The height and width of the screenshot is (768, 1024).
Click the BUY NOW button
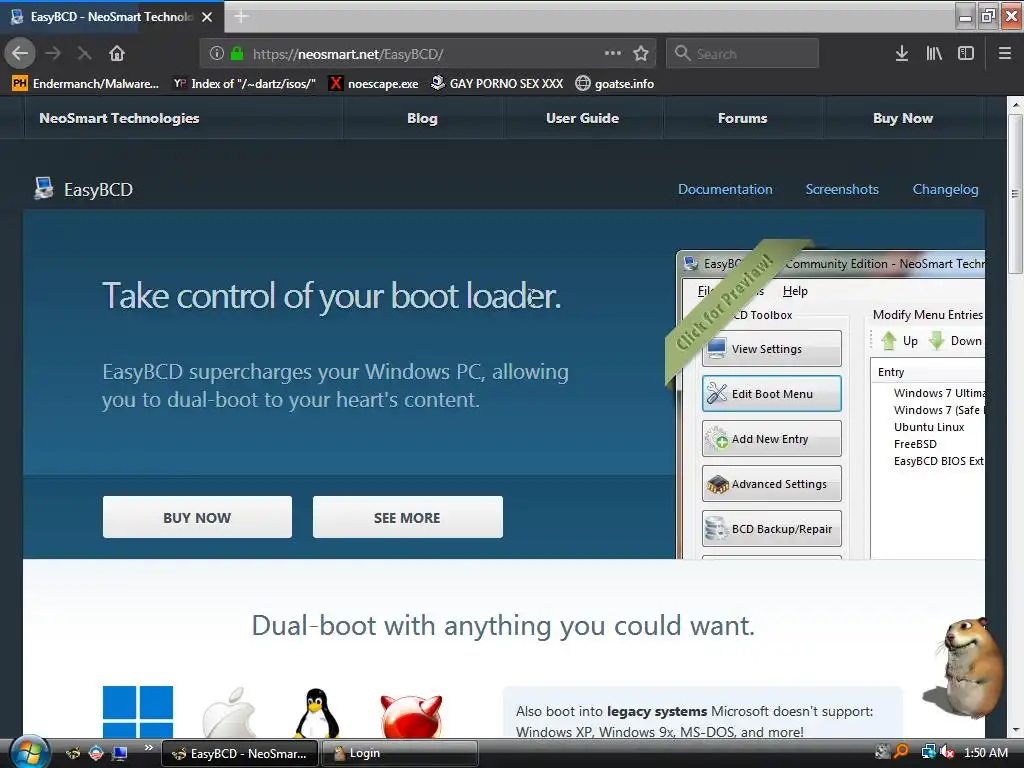[197, 517]
